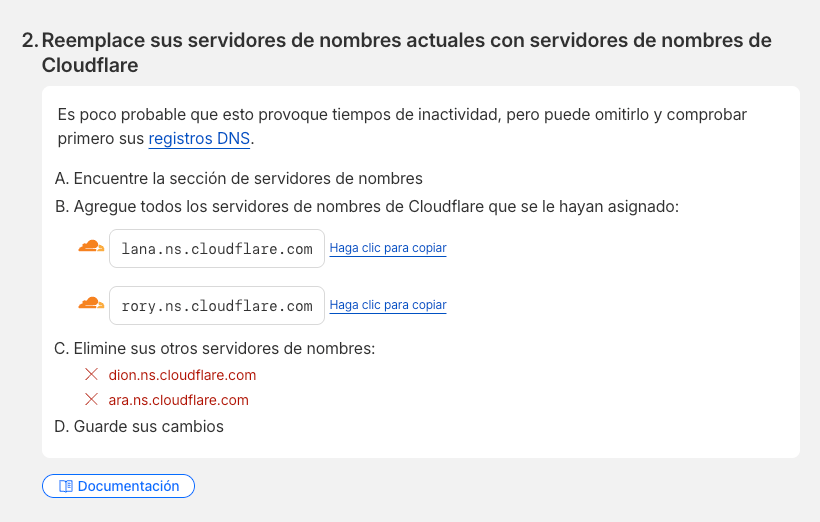The height and width of the screenshot is (522, 820).
Task: Click the red X beside ara.ns.cloudflare.com
Action: (91, 400)
